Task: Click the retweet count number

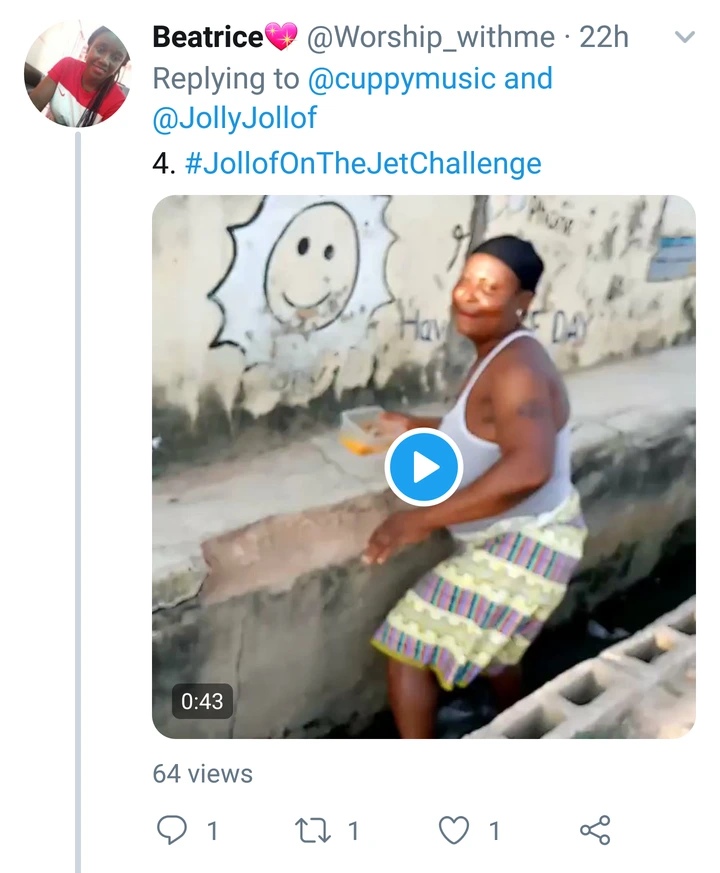Action: (352, 830)
